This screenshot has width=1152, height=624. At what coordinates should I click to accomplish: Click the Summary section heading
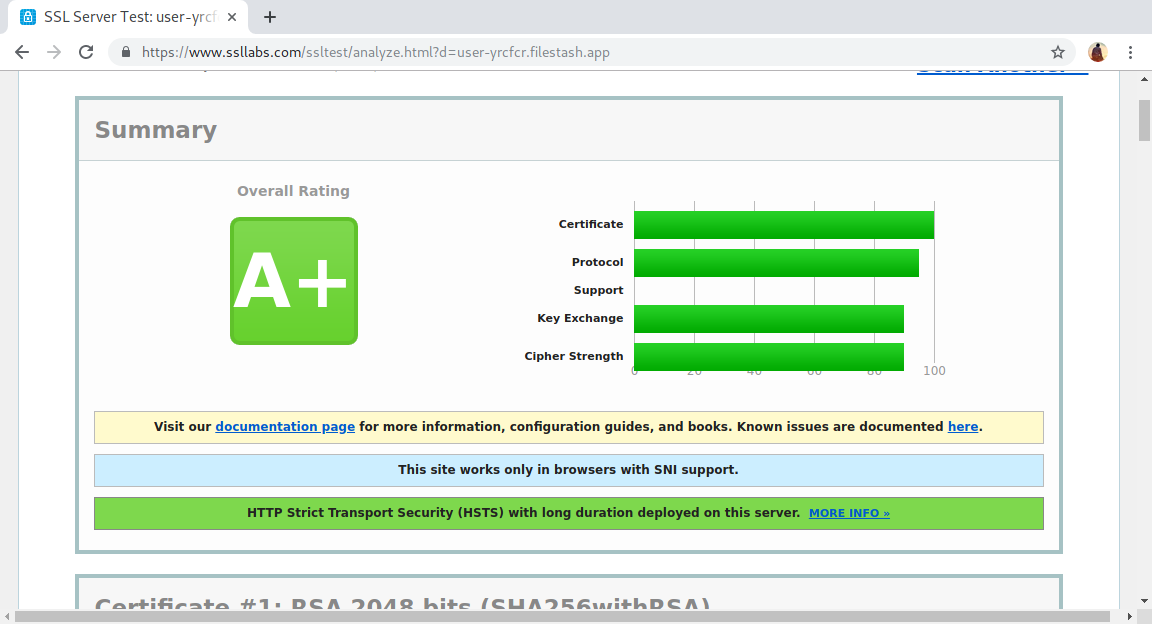pyautogui.click(x=156, y=129)
